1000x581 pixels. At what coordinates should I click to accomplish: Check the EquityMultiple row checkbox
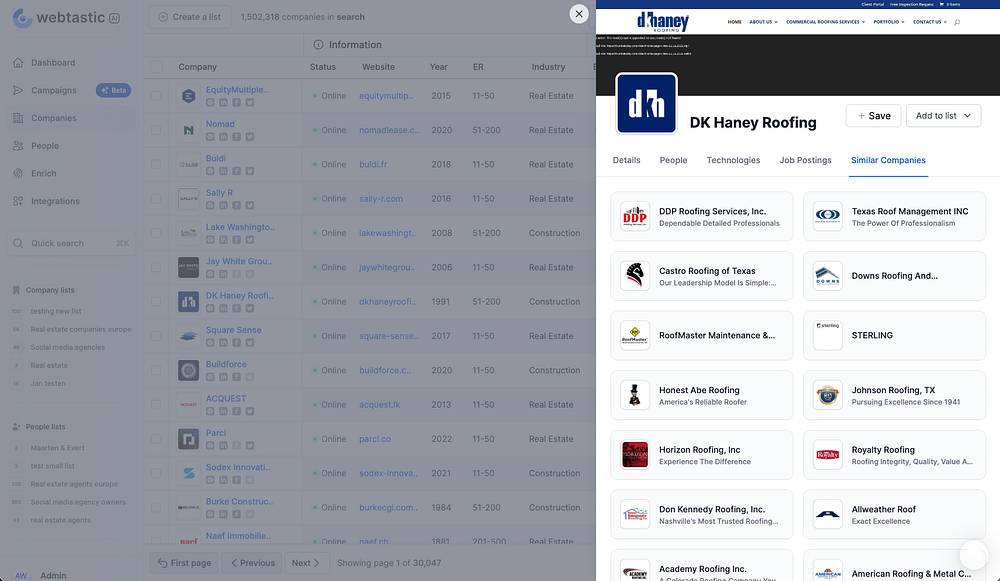tap(156, 96)
